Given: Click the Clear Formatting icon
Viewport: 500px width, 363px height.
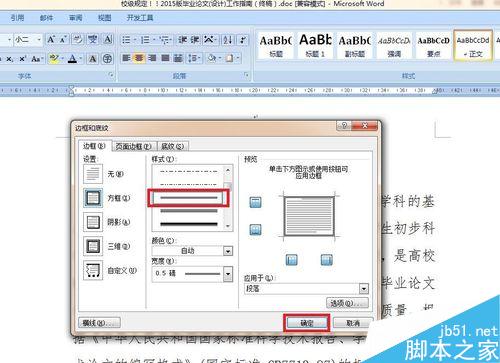Looking at the screenshot, I should click(77, 40).
